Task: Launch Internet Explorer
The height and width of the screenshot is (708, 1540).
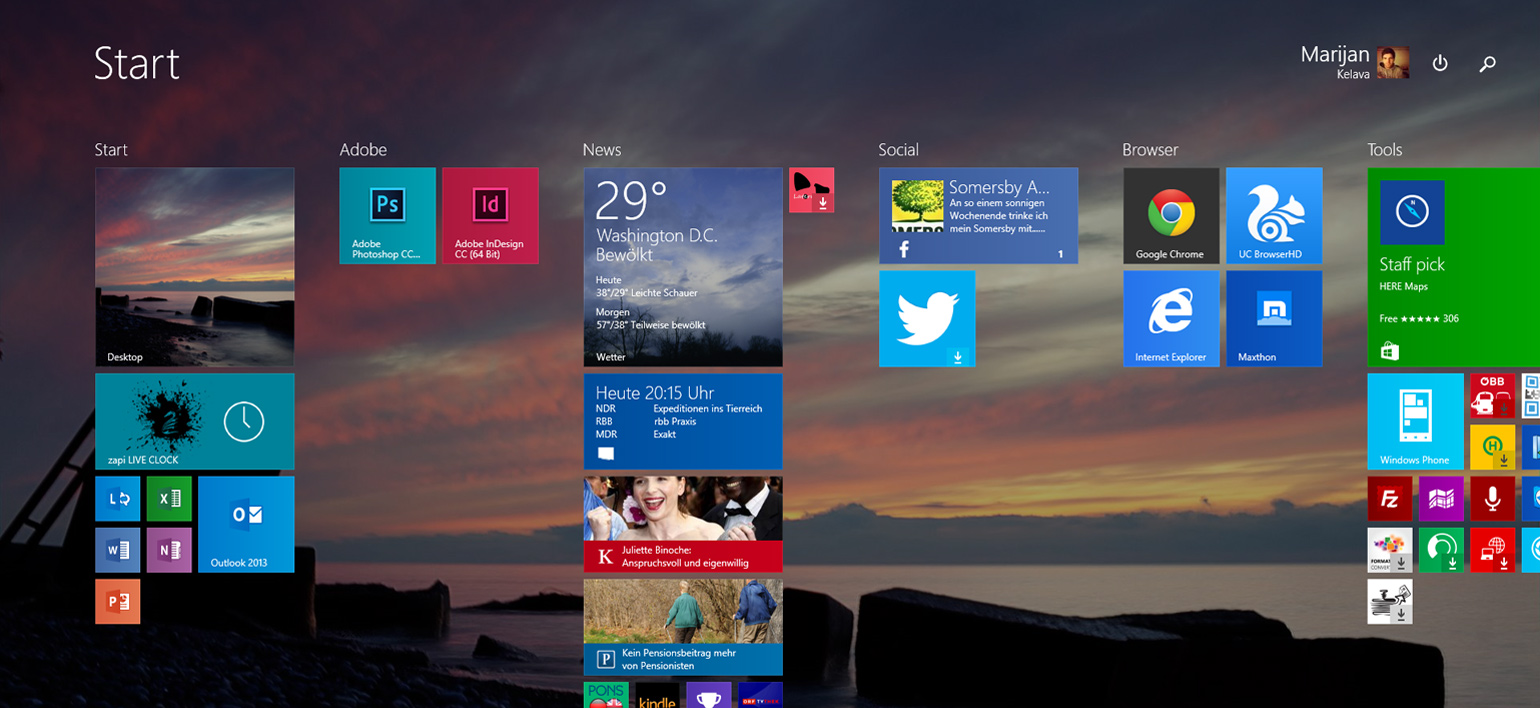Action: coord(1171,319)
